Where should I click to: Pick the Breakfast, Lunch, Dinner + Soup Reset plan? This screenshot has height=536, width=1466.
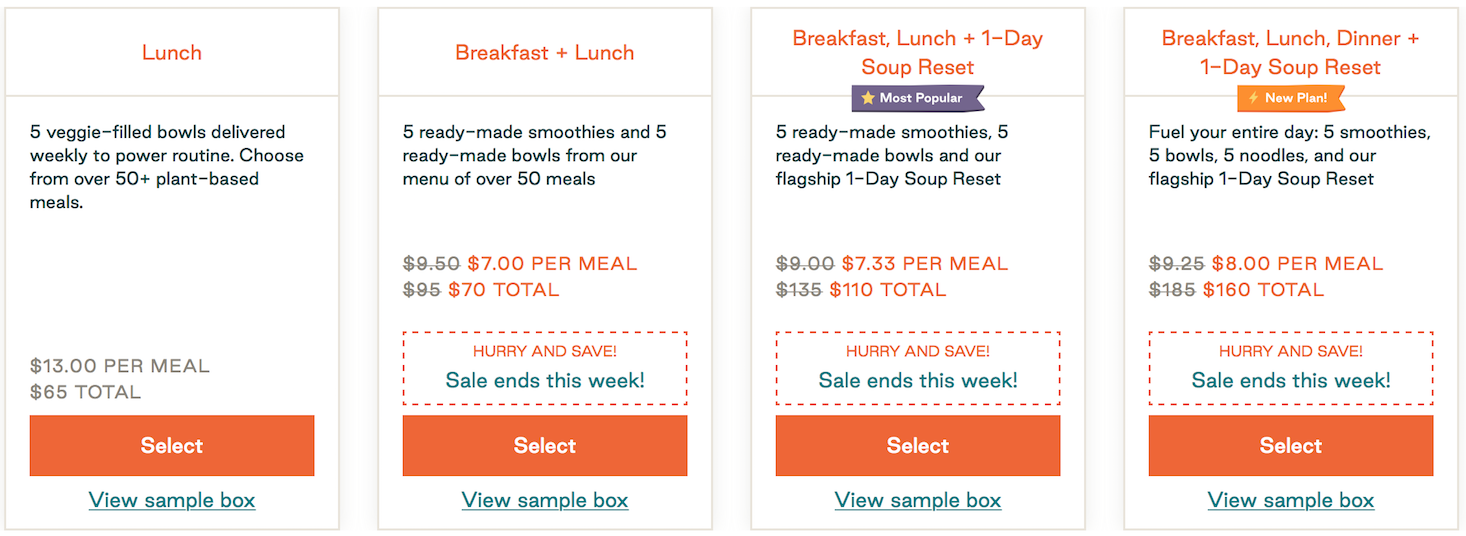(1291, 446)
